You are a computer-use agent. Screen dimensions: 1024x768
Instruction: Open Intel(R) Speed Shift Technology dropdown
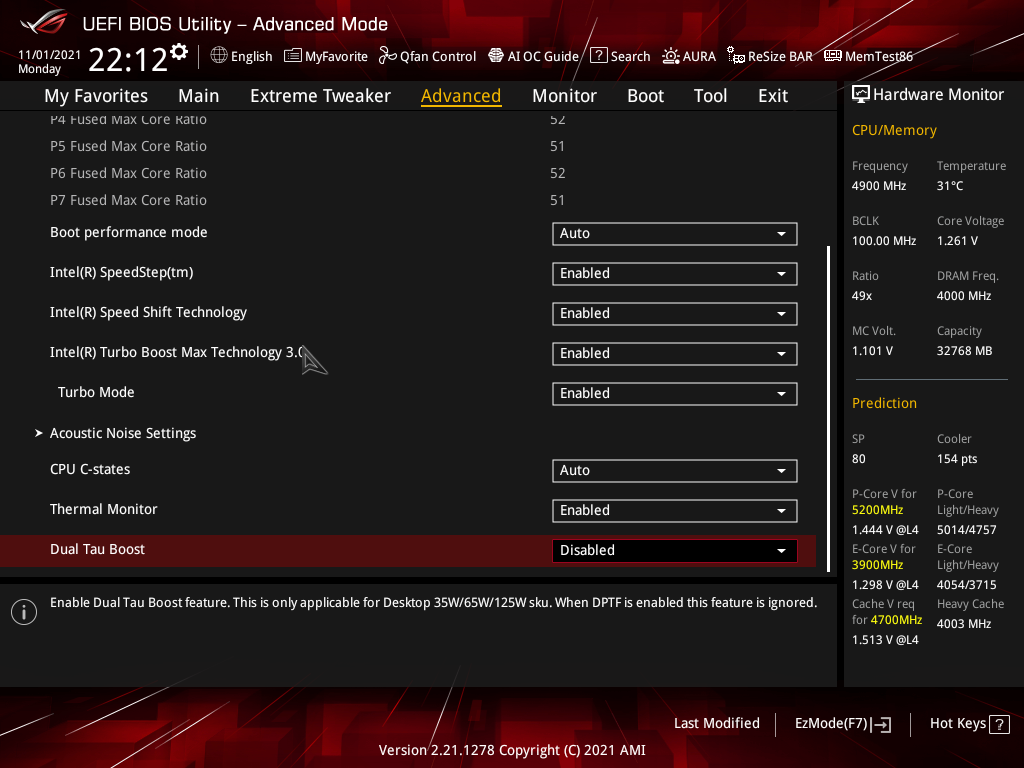(x=675, y=313)
